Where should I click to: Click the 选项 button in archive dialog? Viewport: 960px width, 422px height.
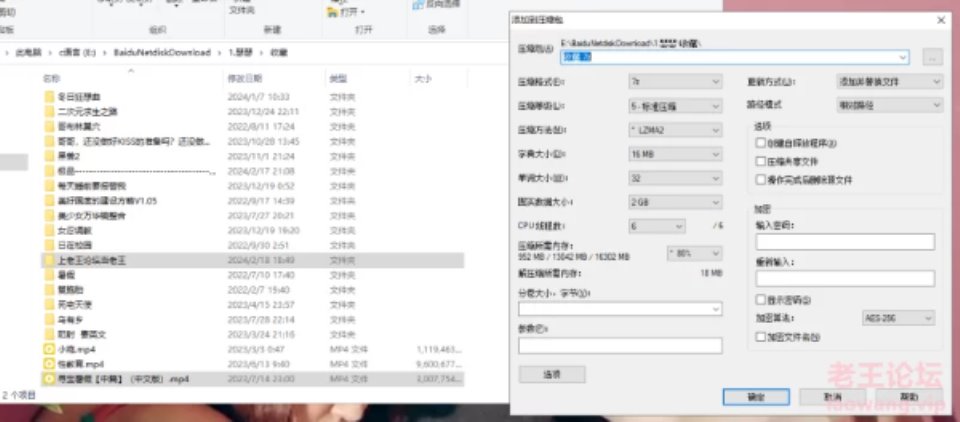coord(552,374)
